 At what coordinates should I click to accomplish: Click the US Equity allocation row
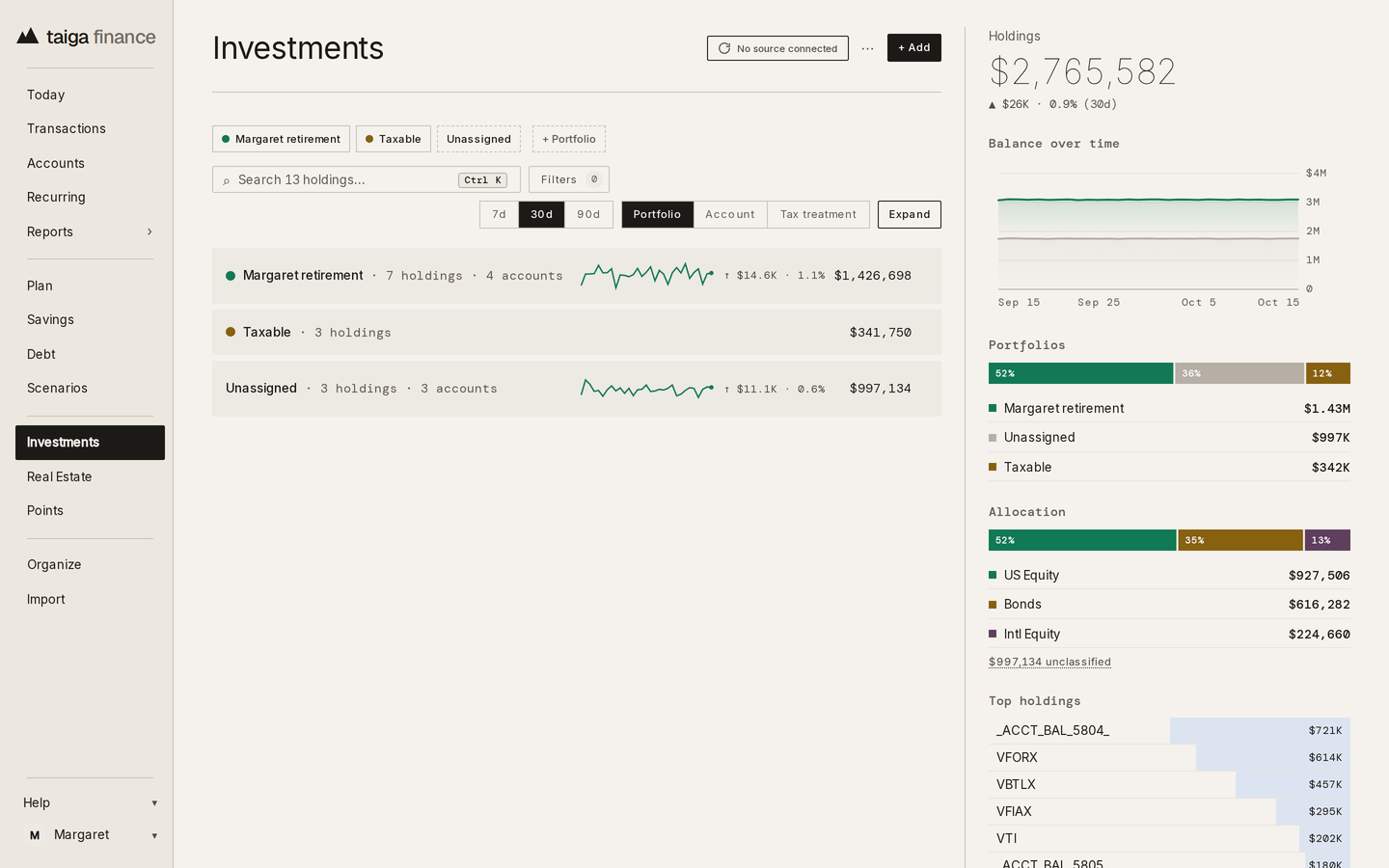click(x=1169, y=575)
